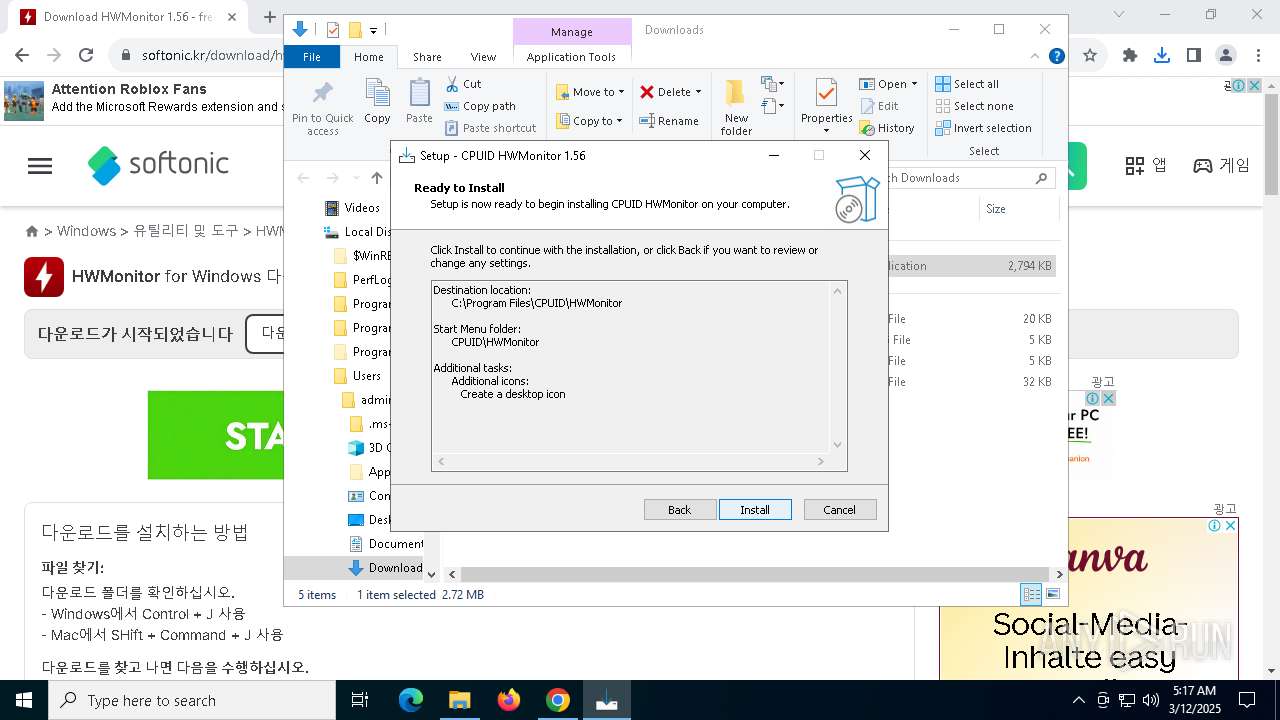Image resolution: width=1280 pixels, height=720 pixels.
Task: Click Copy path in ribbon
Action: tap(480, 106)
